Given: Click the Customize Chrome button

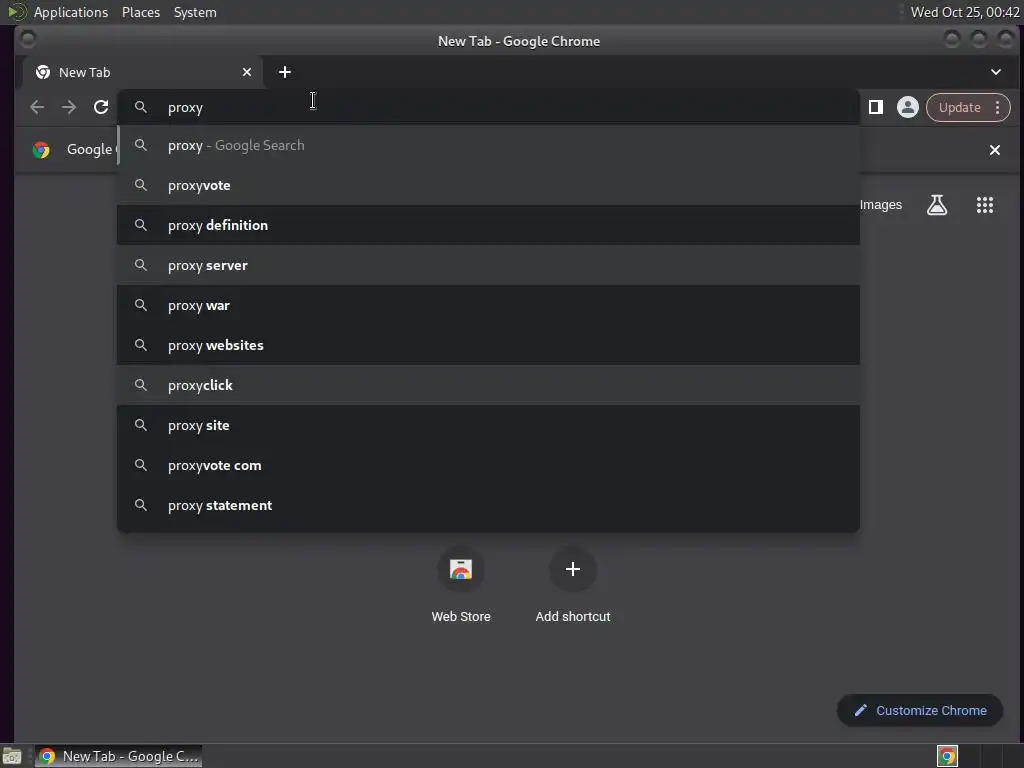Looking at the screenshot, I should tap(920, 711).
